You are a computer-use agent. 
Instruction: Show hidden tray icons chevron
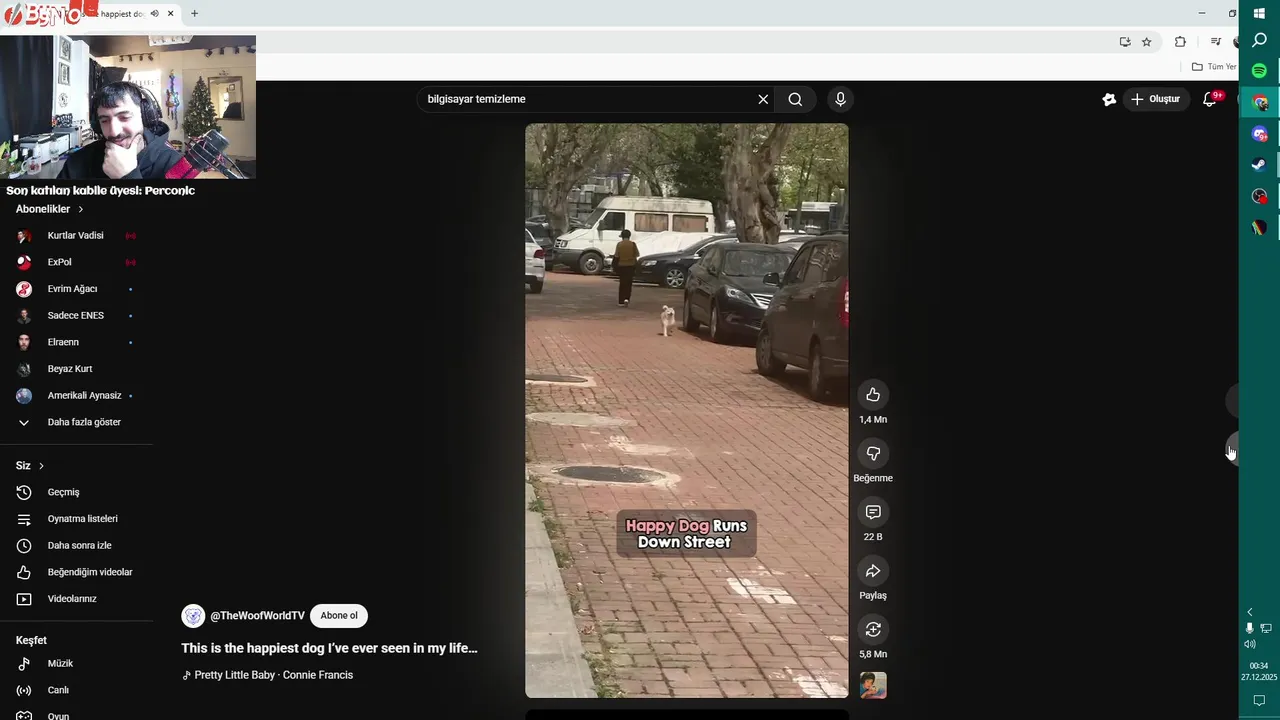1249,612
